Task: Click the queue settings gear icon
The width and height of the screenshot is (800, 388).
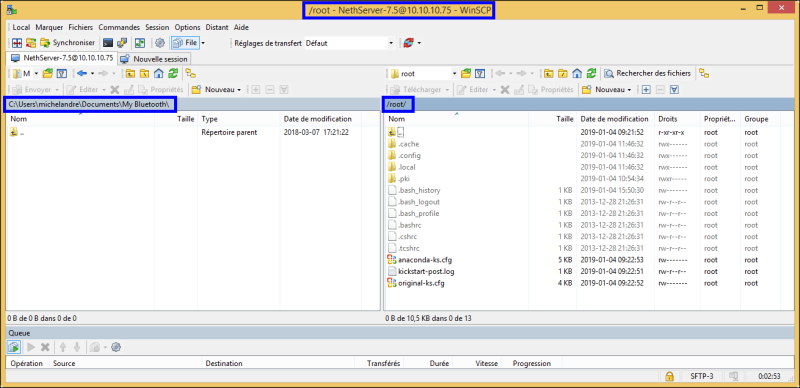Action: click(x=116, y=347)
